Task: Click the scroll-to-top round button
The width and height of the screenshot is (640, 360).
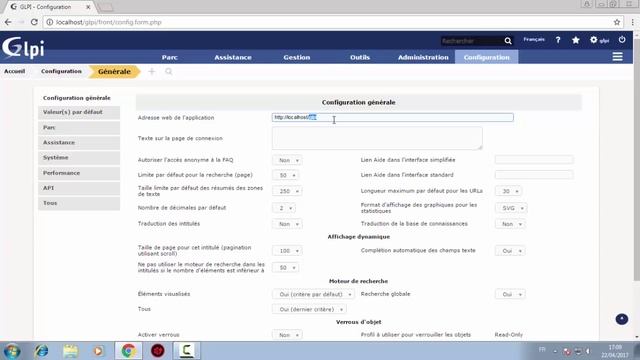Action: click(x=622, y=319)
